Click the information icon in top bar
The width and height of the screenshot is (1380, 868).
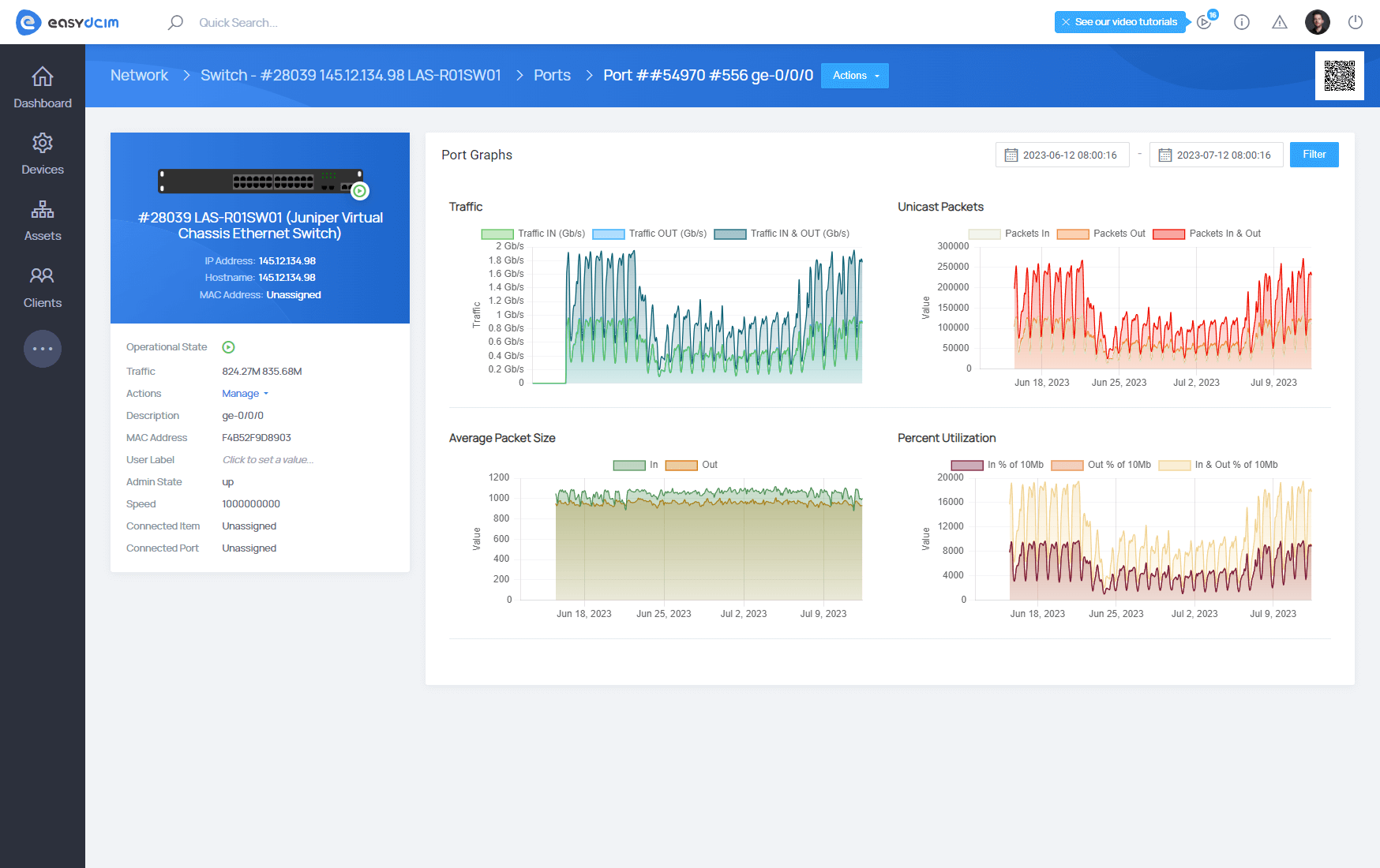1242,22
